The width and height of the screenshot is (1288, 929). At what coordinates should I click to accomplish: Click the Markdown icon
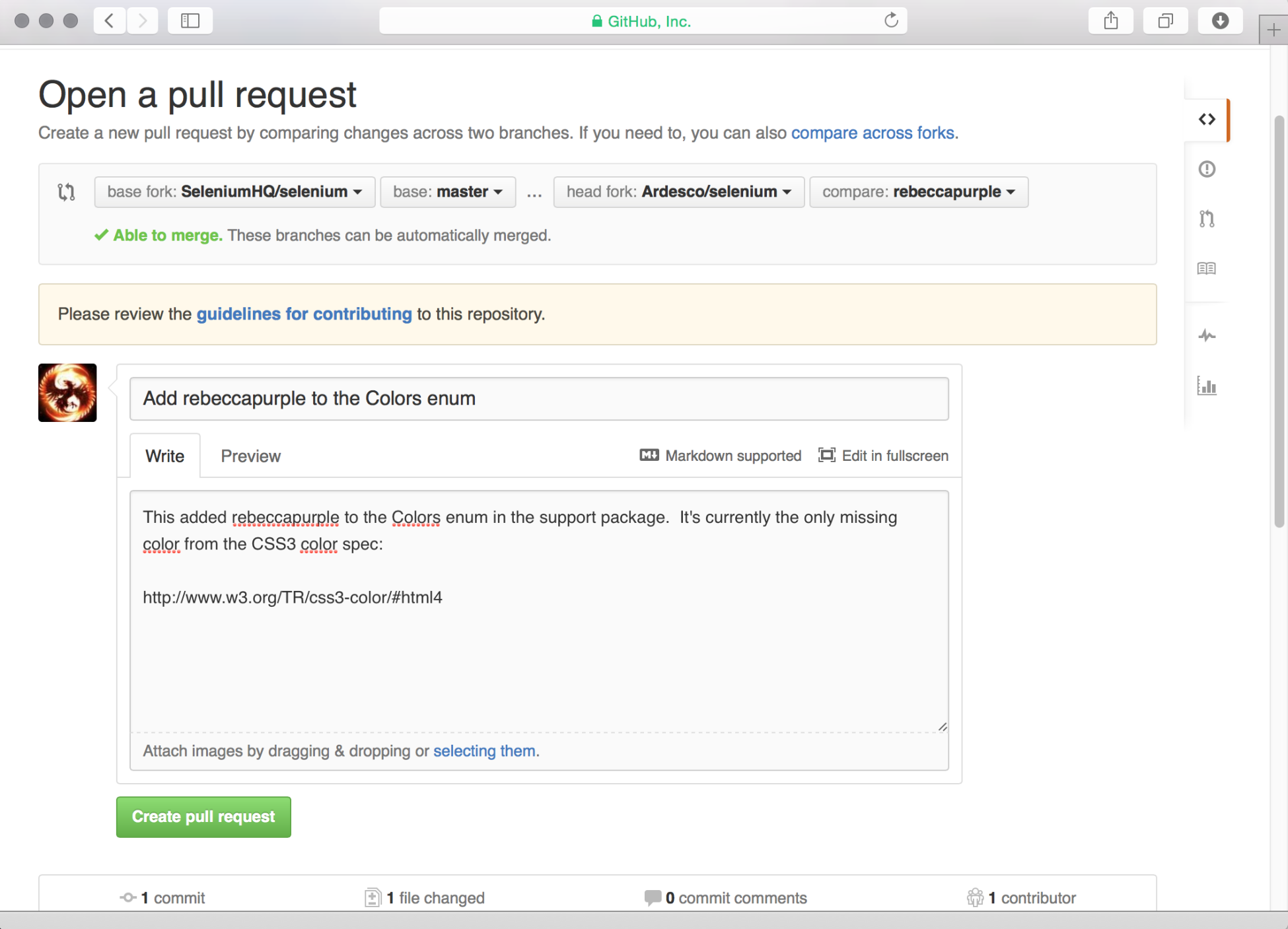[649, 455]
